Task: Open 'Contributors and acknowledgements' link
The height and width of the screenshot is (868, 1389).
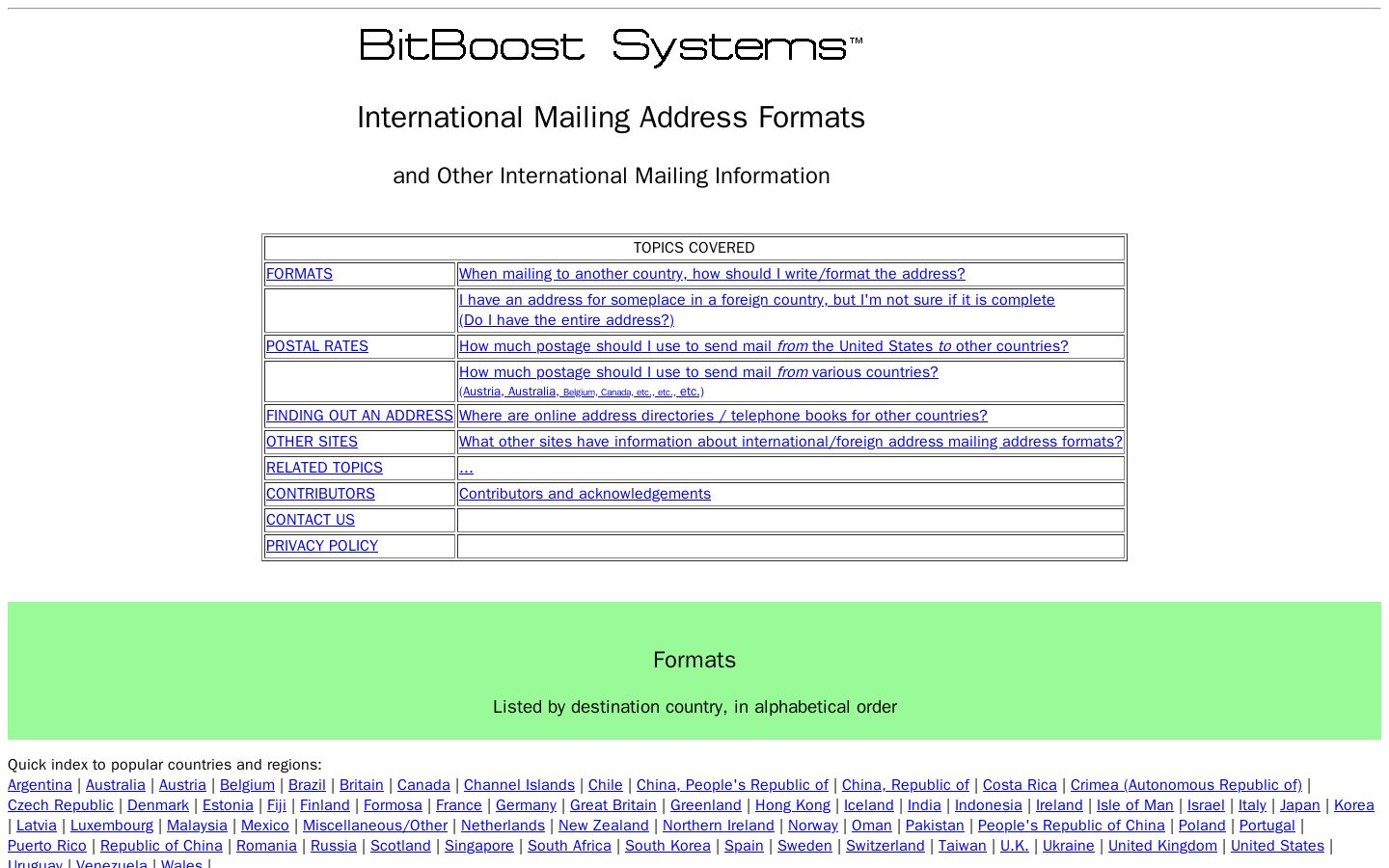Action: (x=585, y=494)
